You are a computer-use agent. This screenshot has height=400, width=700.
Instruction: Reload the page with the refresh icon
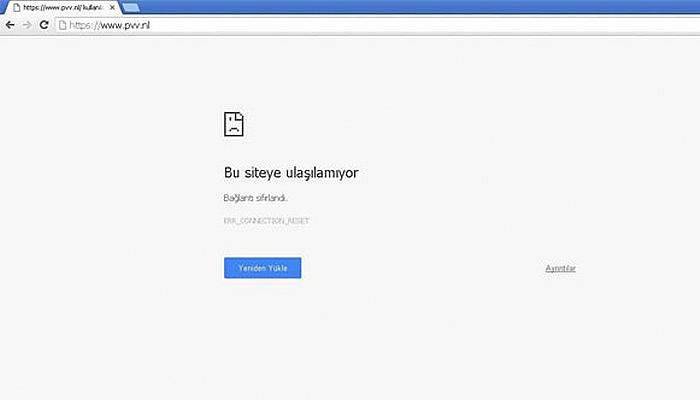[x=44, y=25]
